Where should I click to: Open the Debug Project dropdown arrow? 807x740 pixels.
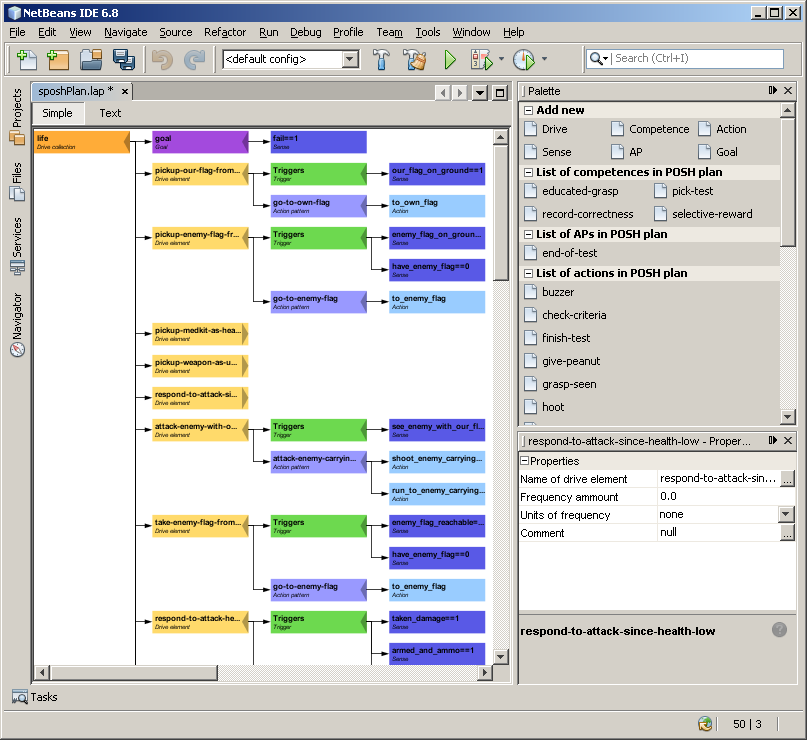[501, 59]
